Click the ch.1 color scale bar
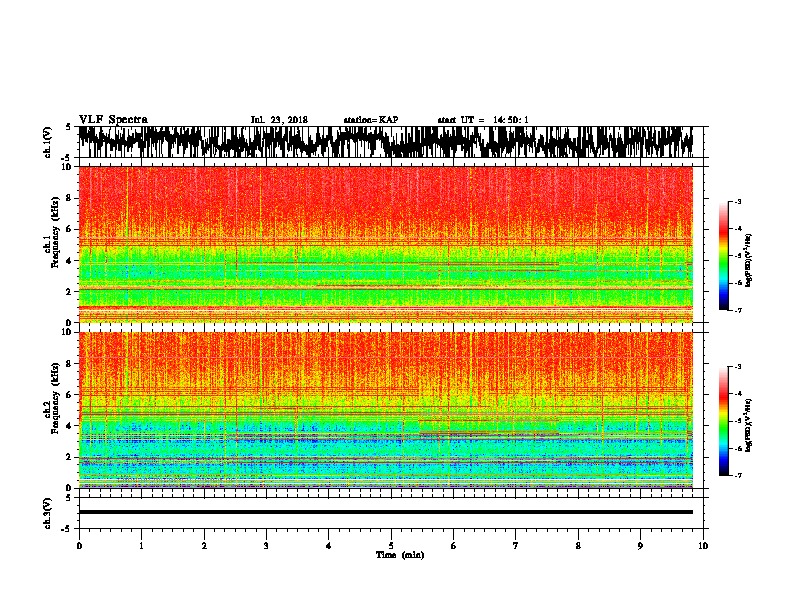The image size is (792, 612). click(724, 256)
